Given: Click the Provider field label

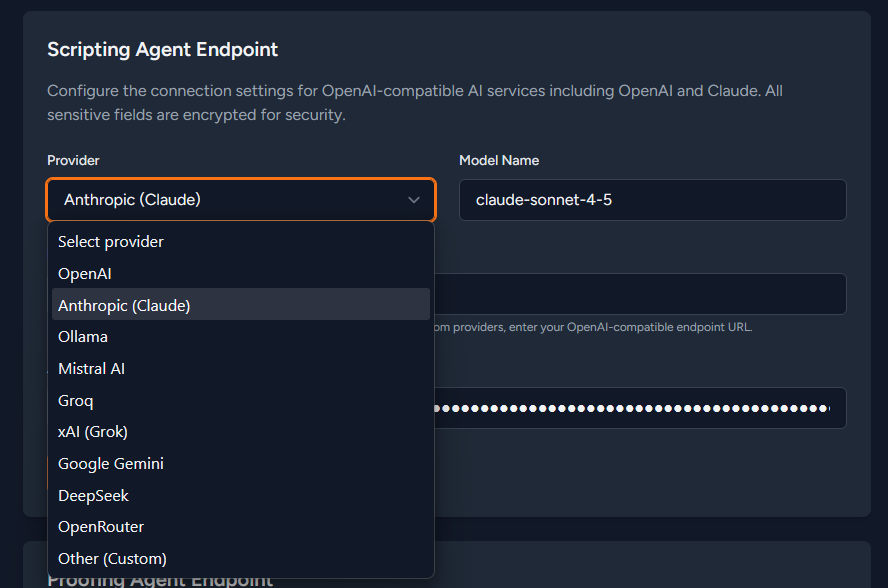Looking at the screenshot, I should click(73, 161).
